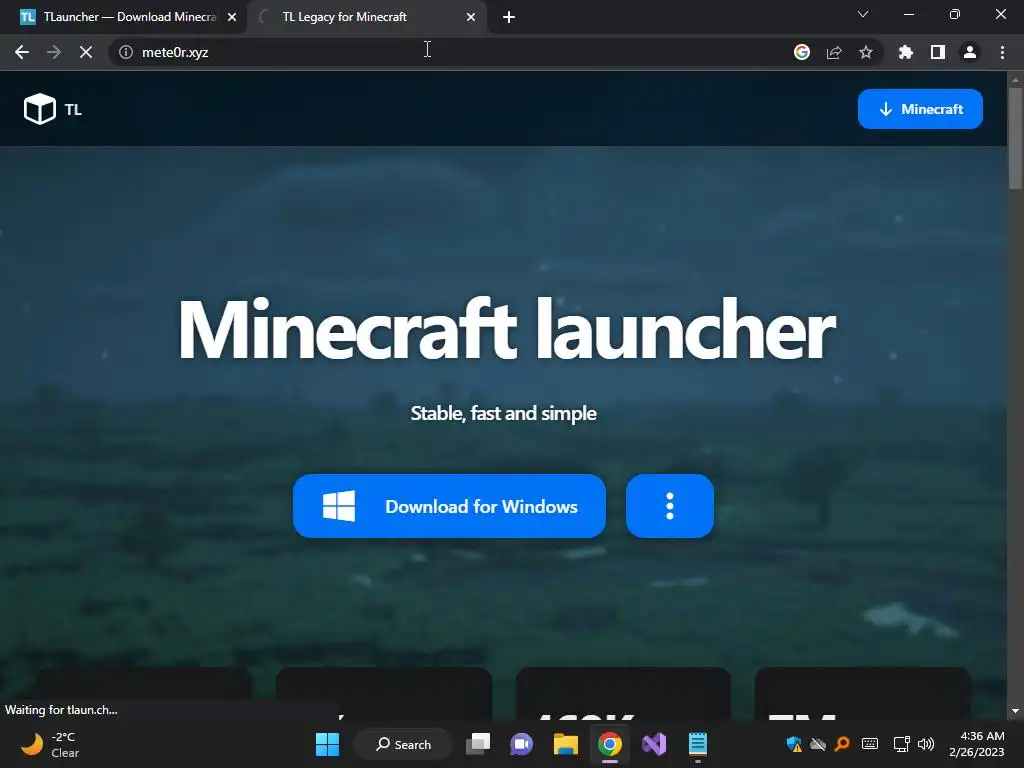Screen dimensions: 1024x768
Task: Click the Chrome taskbar icon
Action: pyautogui.click(x=609, y=744)
